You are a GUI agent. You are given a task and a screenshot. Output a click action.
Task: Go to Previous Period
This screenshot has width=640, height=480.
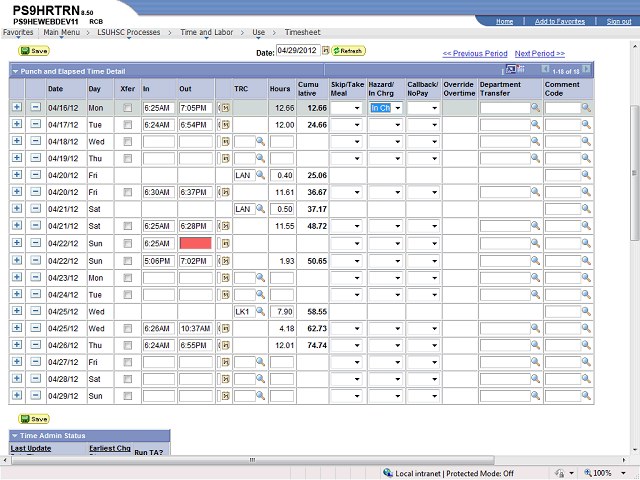click(x=475, y=53)
